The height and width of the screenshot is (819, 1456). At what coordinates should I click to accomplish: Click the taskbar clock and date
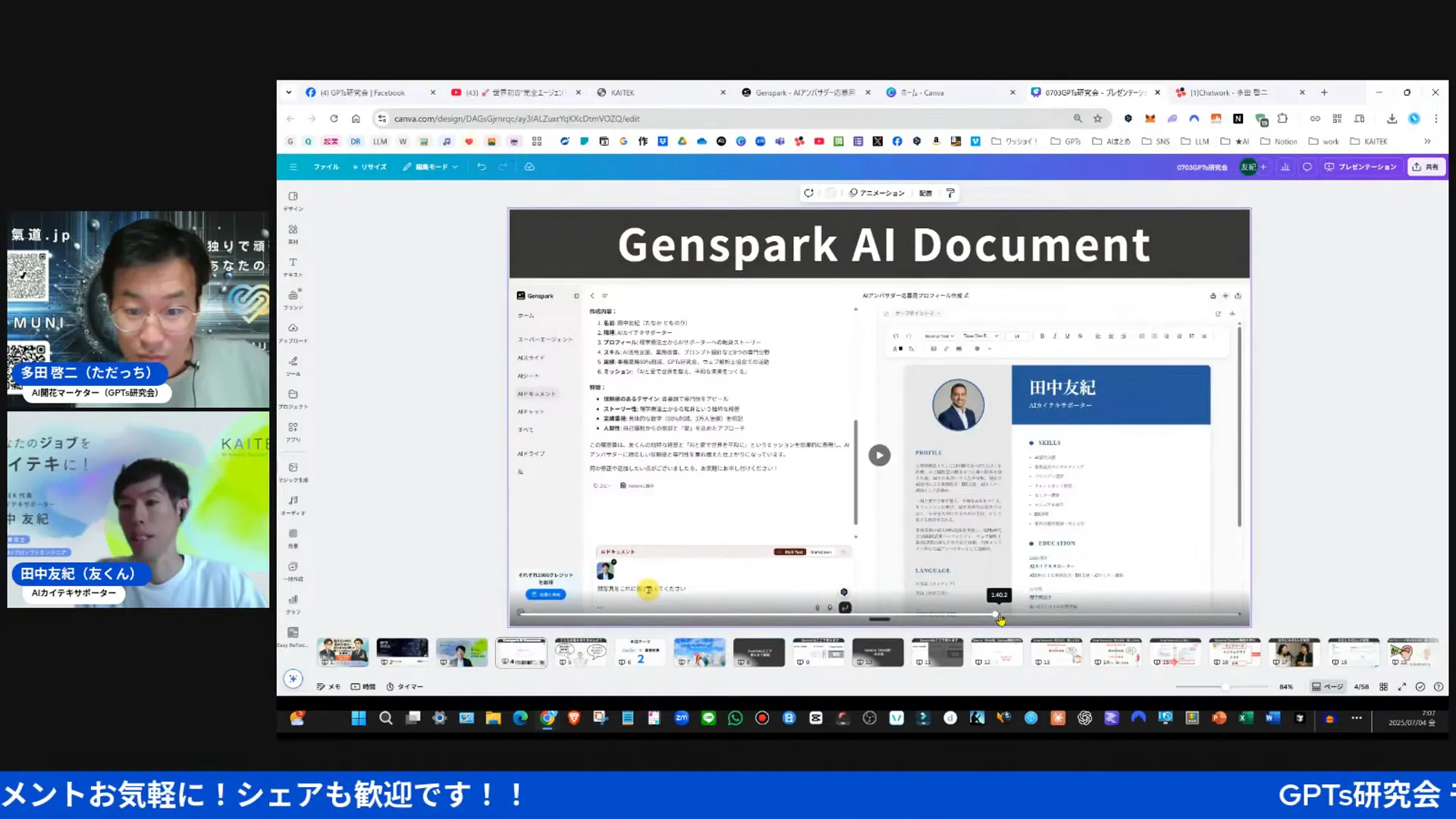(x=1411, y=718)
